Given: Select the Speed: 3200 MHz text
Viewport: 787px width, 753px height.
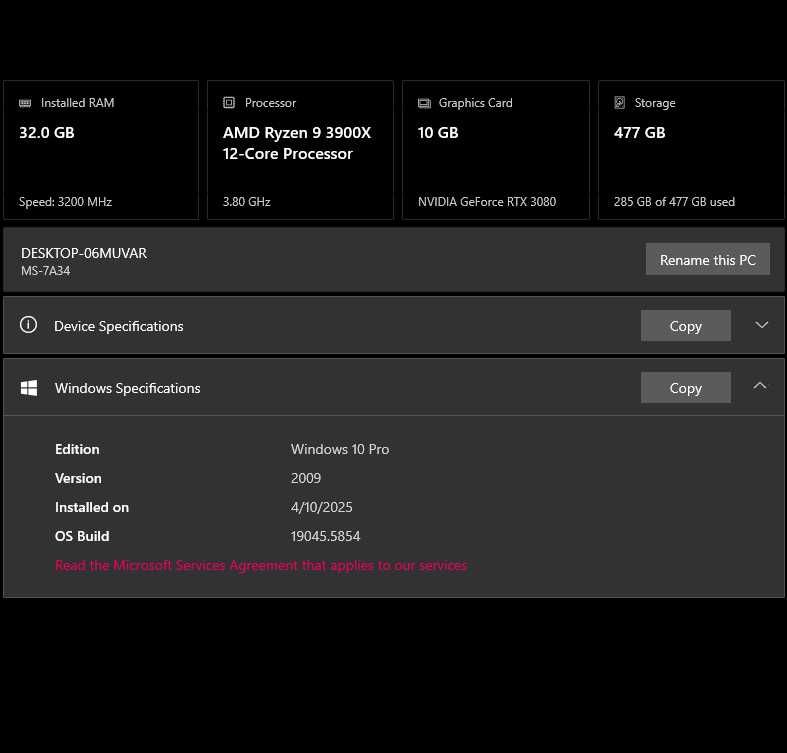Looking at the screenshot, I should 65,202.
